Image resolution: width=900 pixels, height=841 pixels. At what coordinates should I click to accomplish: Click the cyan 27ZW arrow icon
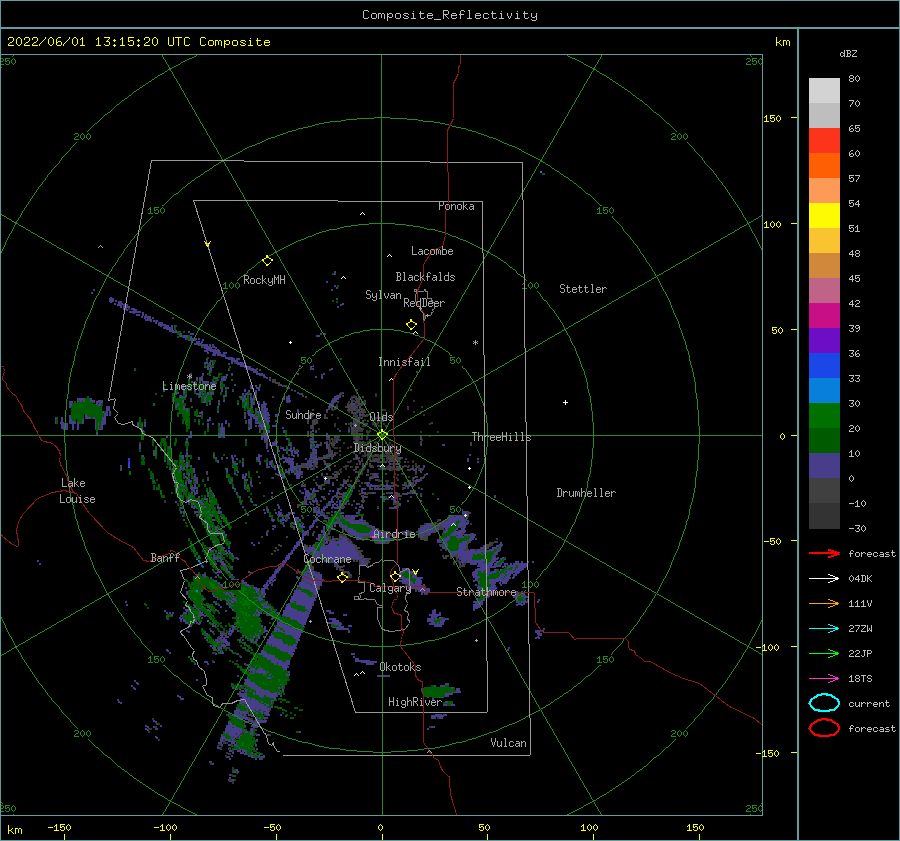[x=824, y=629]
